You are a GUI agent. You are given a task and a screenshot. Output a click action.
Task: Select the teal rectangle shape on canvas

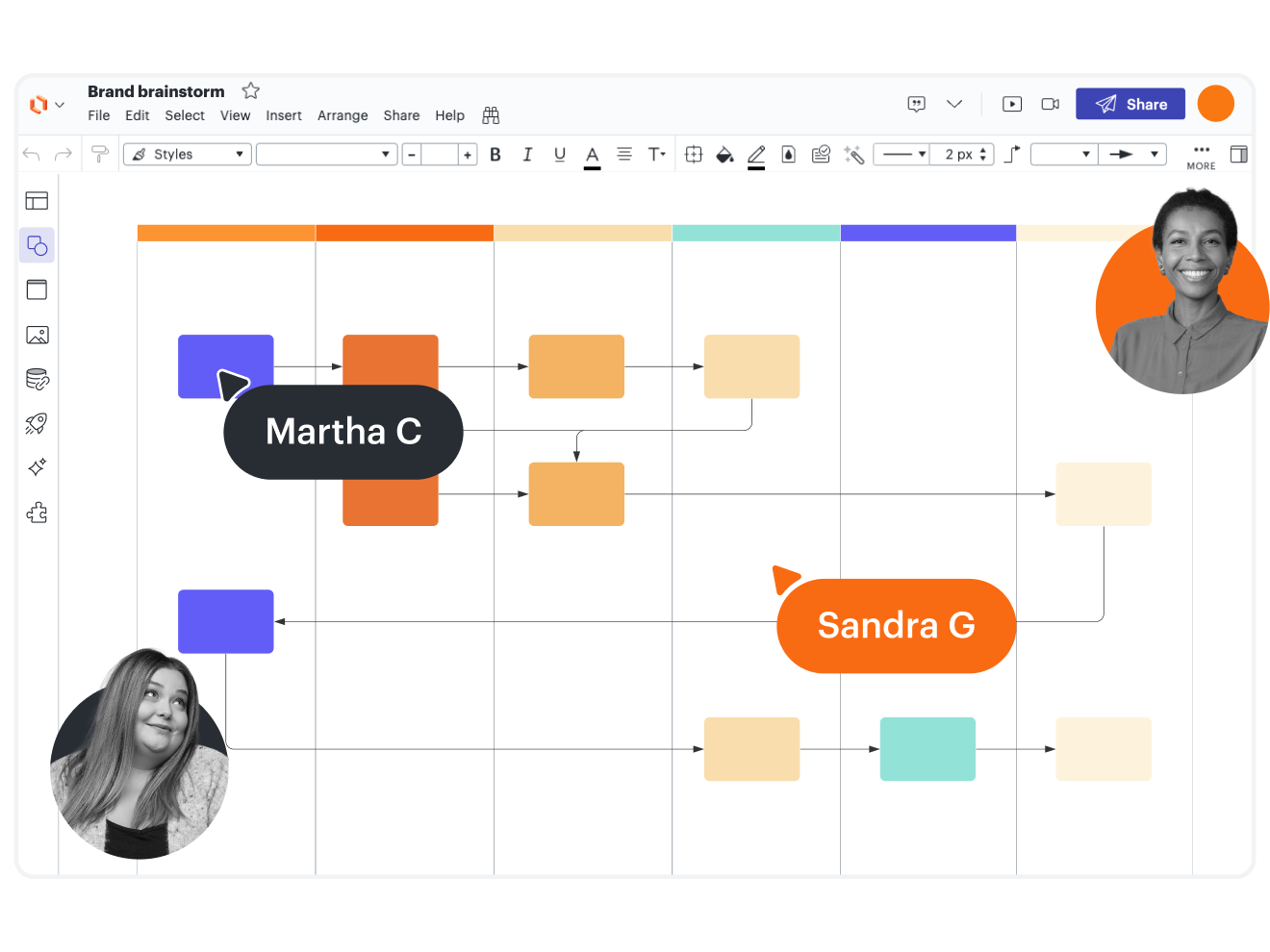[927, 748]
